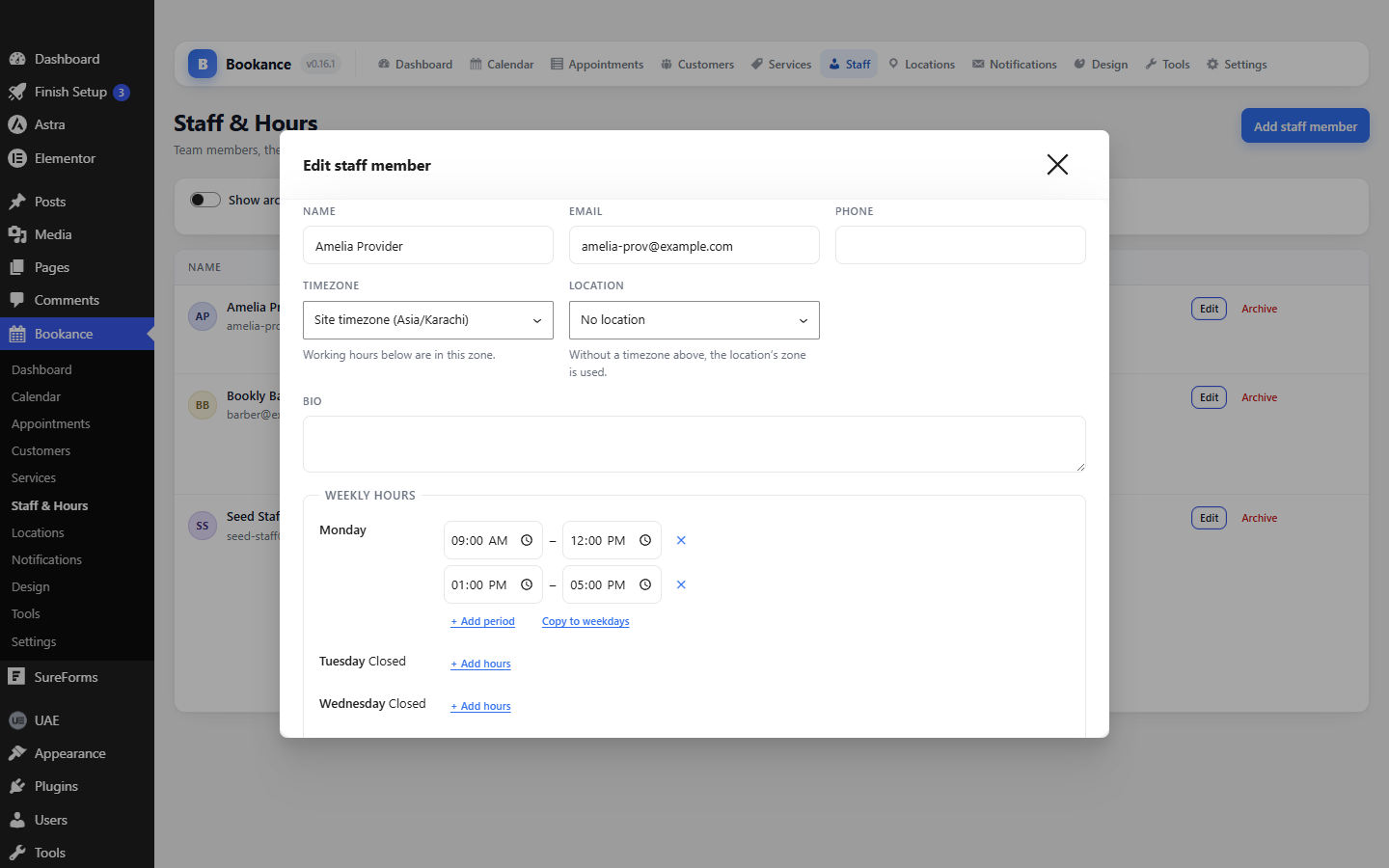Click the Email input field

click(694, 245)
